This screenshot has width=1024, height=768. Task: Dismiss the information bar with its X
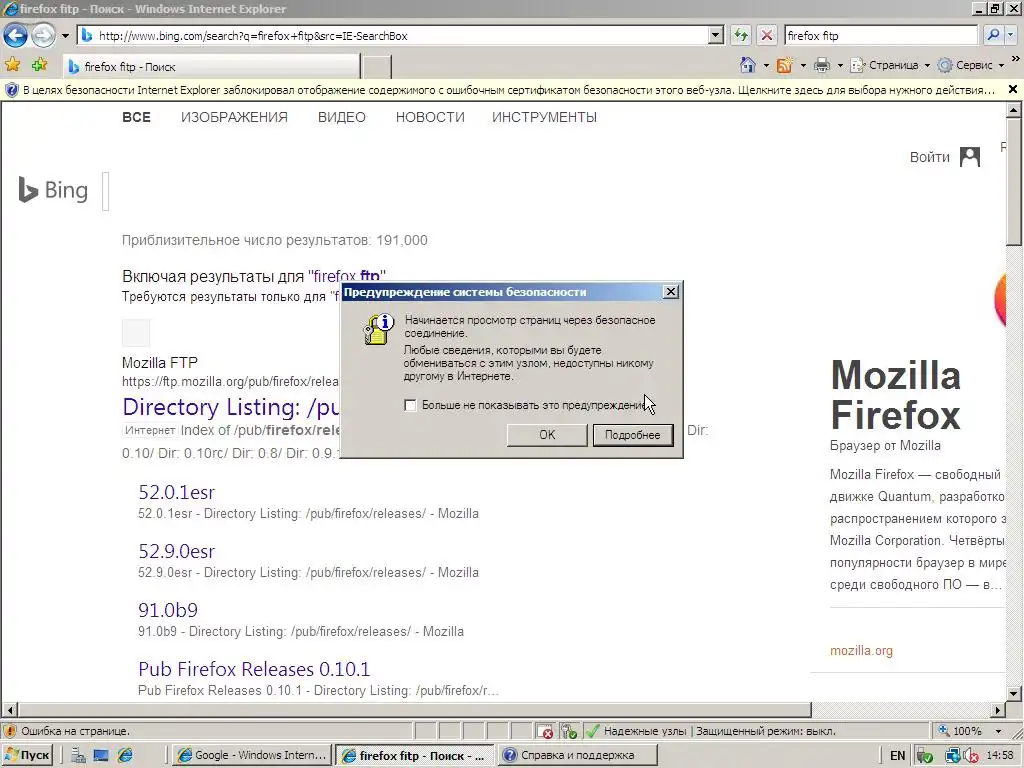1013,89
